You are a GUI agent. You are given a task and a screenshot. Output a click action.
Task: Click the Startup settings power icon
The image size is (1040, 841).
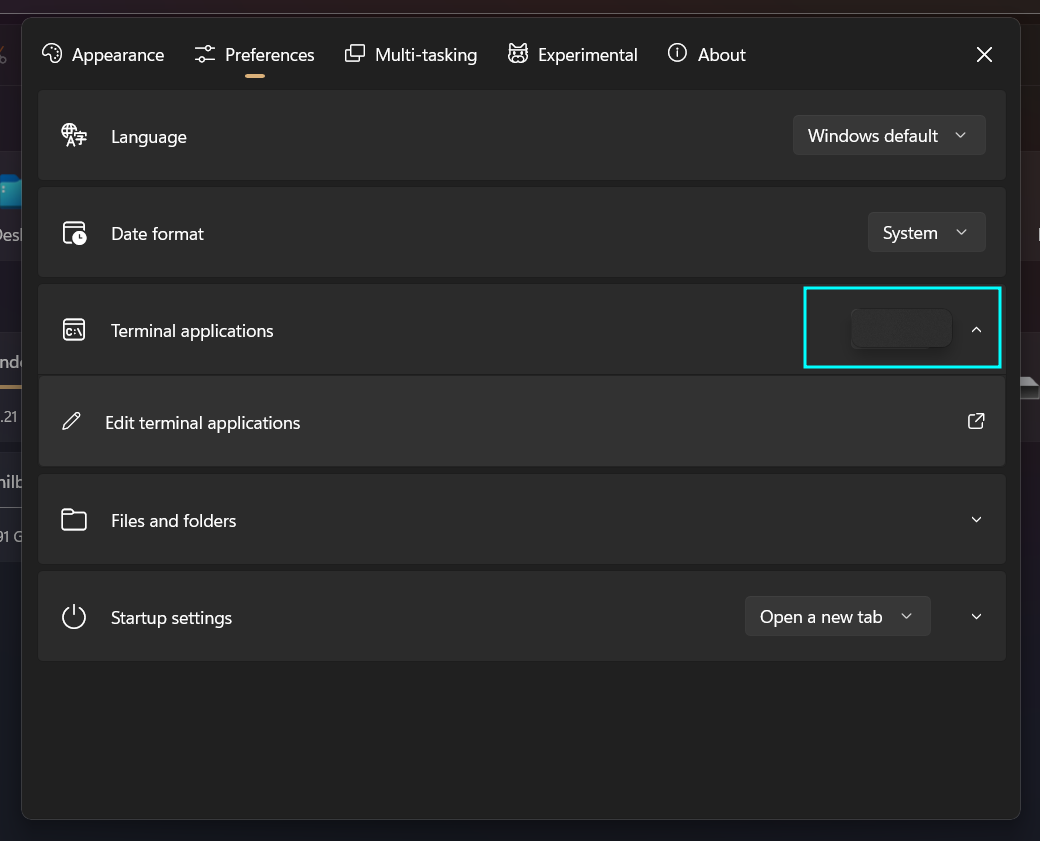pos(73,616)
